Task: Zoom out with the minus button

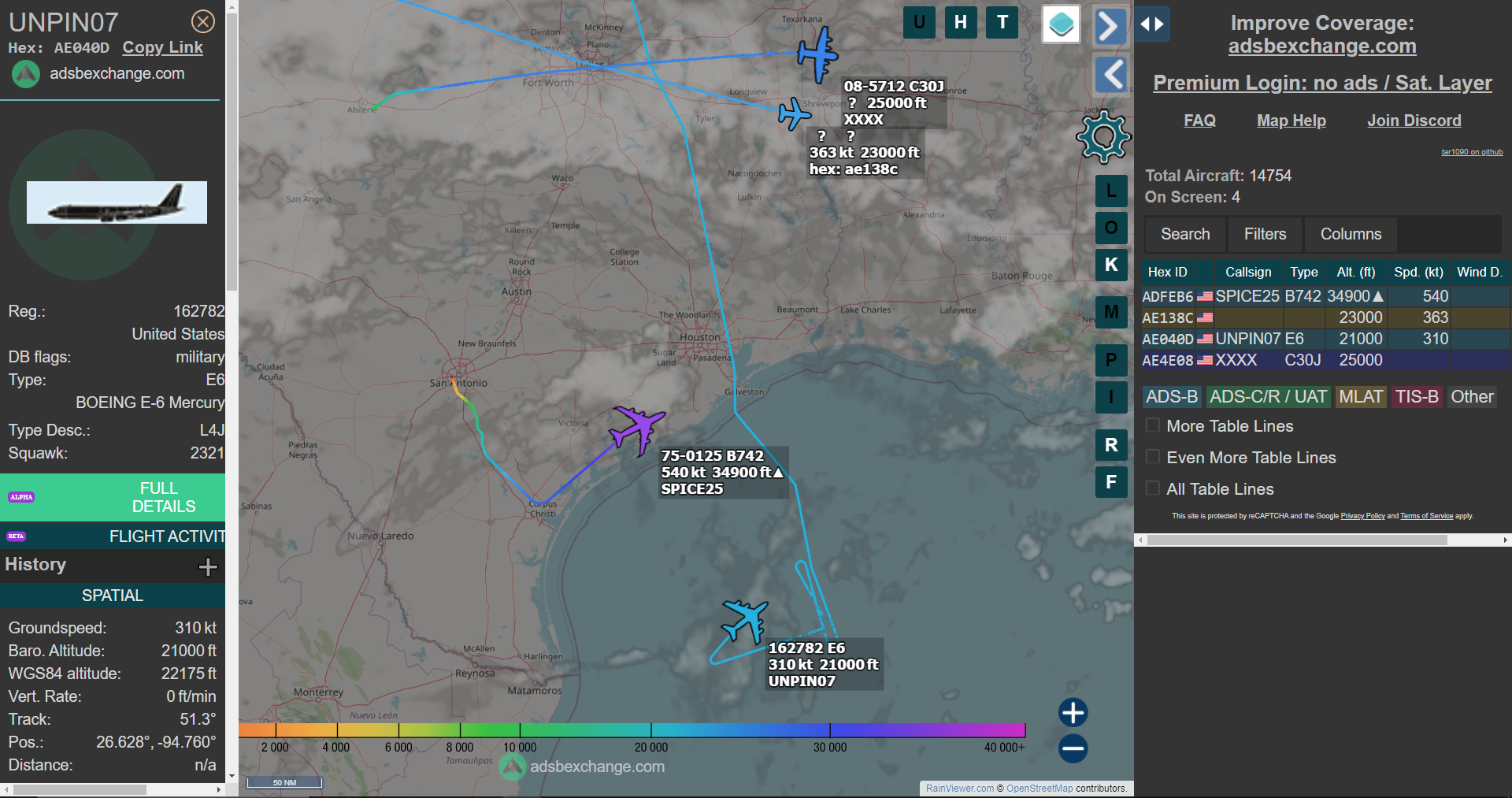Action: (x=1073, y=748)
